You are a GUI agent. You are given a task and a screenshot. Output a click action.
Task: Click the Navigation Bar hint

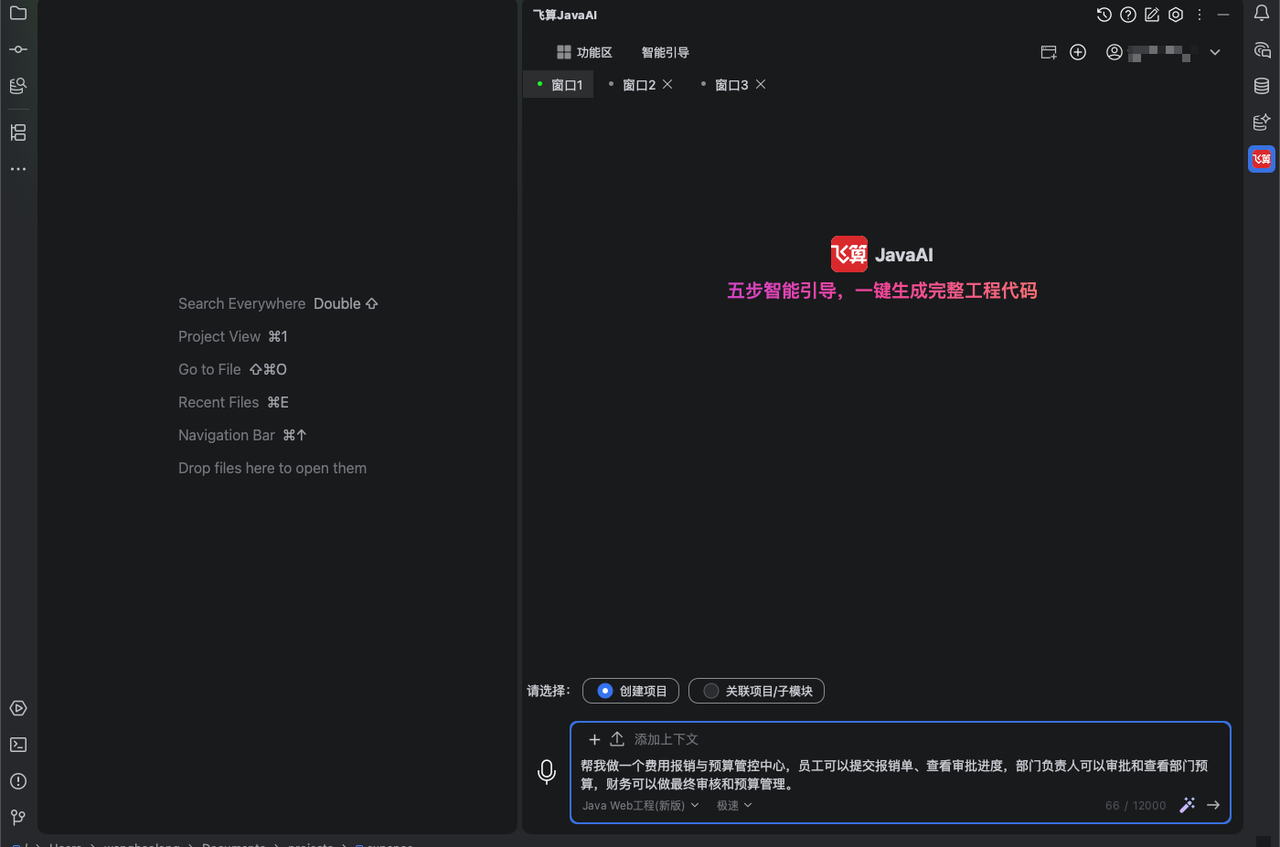243,436
